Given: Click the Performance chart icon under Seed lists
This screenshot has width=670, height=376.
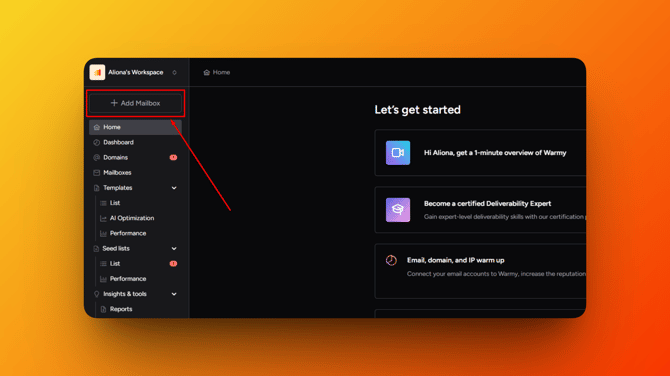Looking at the screenshot, I should pos(103,279).
